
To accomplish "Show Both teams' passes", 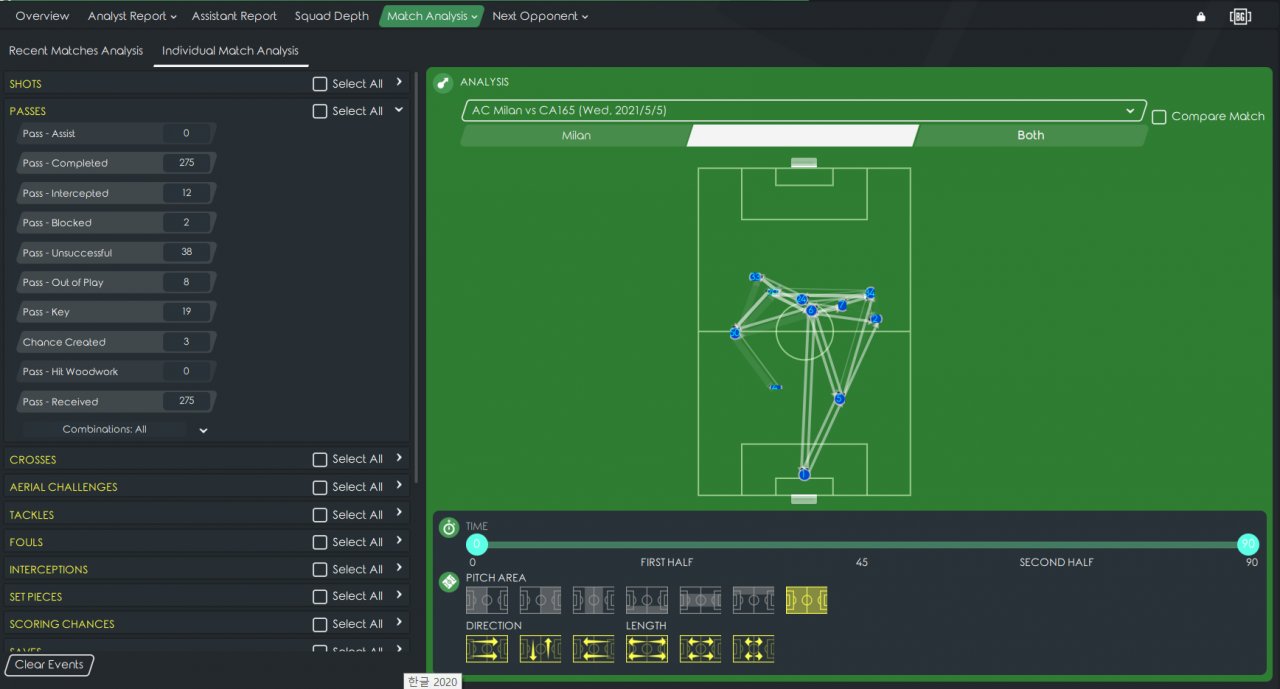I will (x=1030, y=136).
